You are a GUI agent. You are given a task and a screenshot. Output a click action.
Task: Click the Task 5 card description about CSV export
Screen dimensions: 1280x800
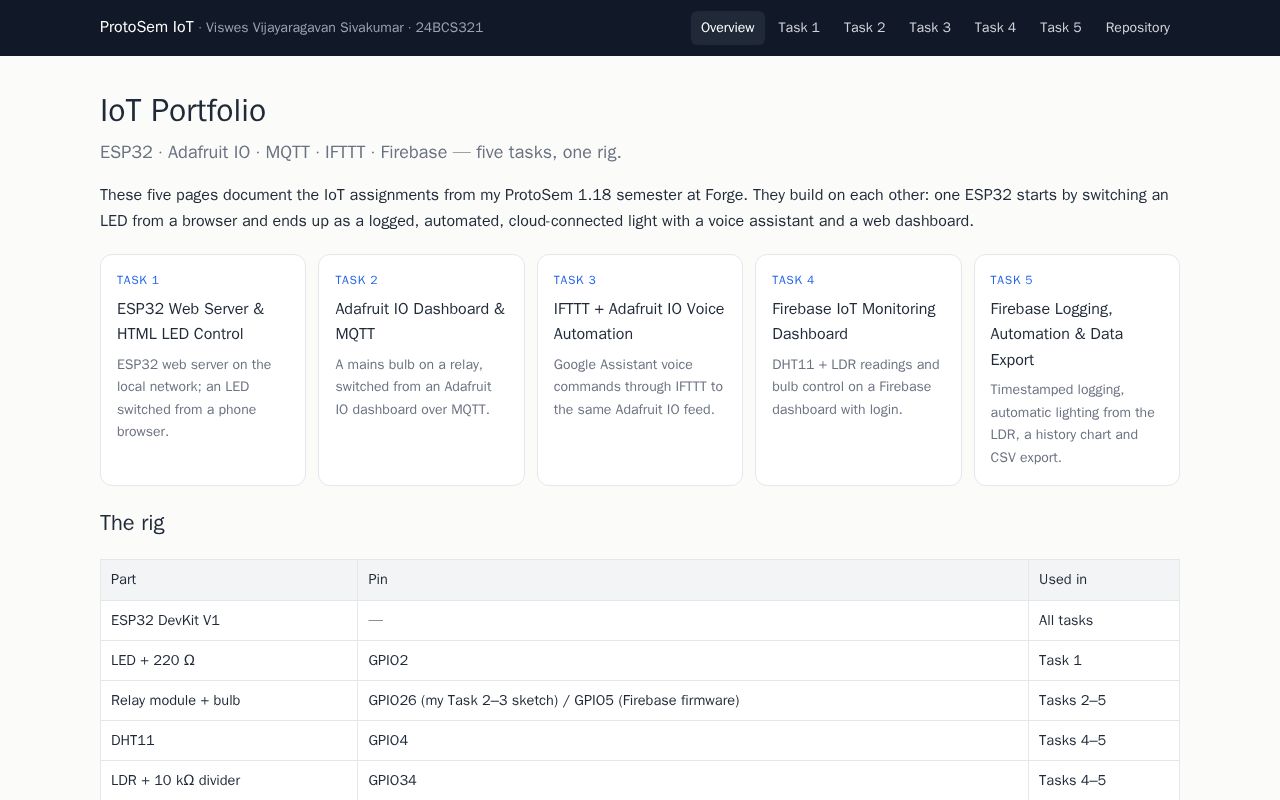tap(1077, 423)
